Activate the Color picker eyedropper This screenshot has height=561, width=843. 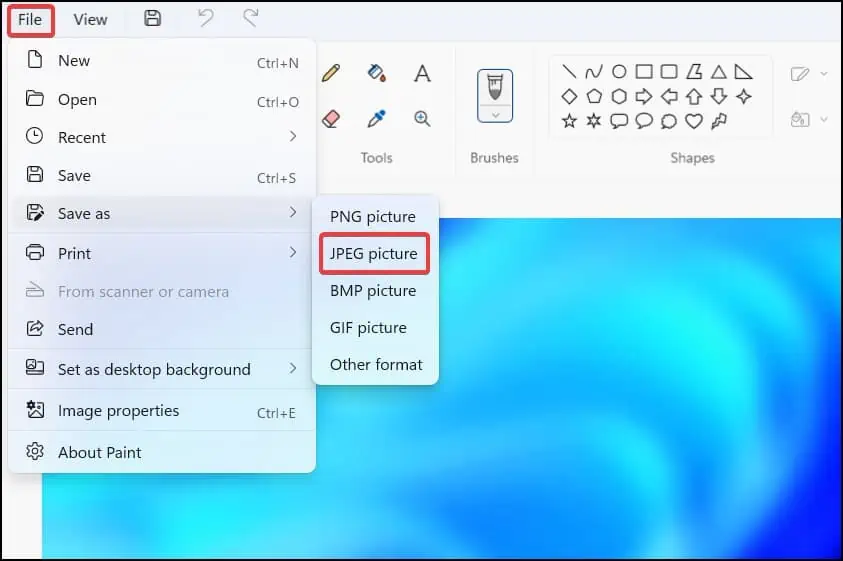coord(377,119)
